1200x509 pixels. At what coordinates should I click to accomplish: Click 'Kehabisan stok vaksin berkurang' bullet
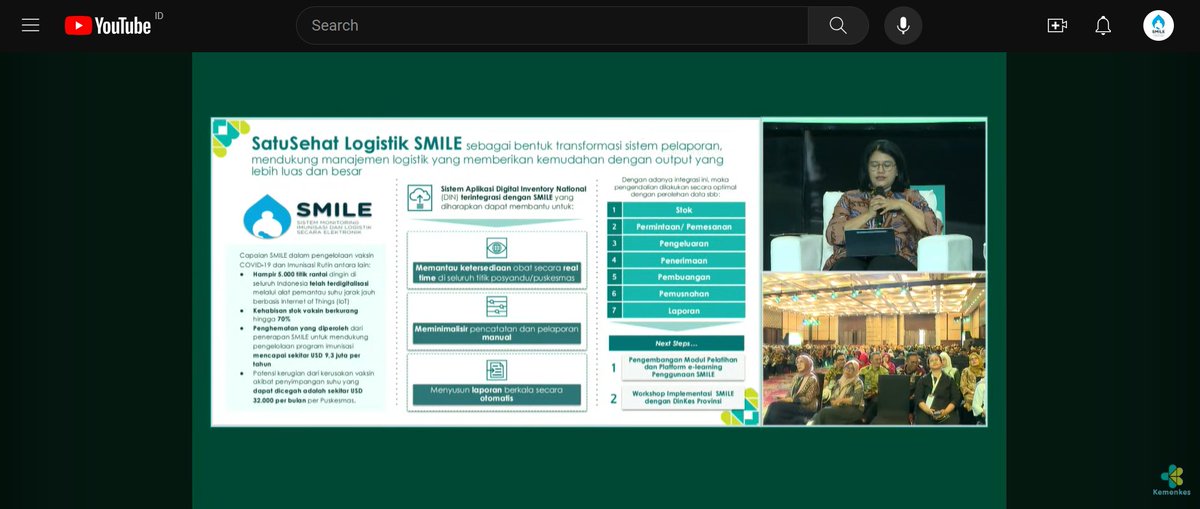point(298,315)
